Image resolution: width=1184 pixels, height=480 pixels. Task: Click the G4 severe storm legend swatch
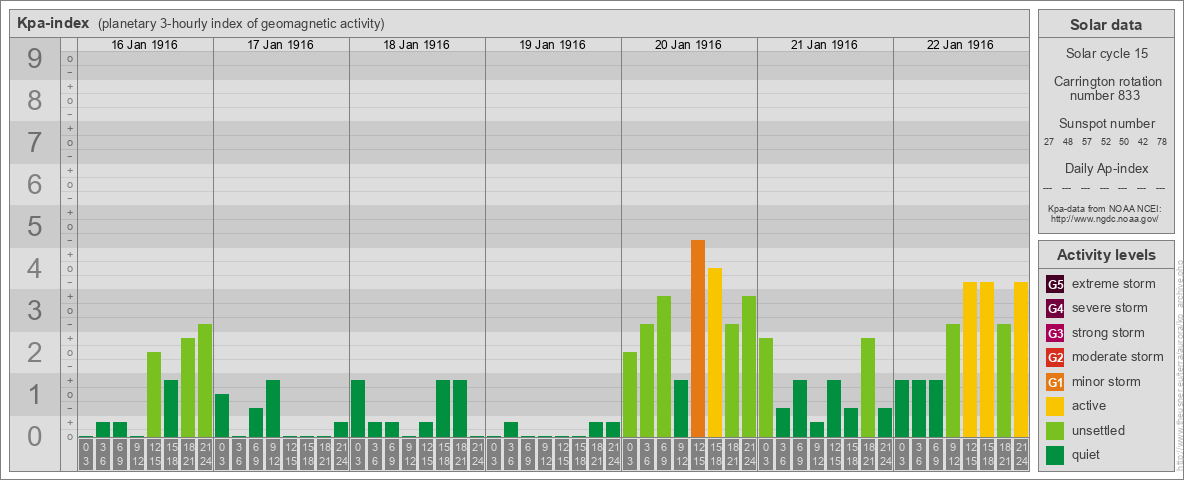(1055, 309)
